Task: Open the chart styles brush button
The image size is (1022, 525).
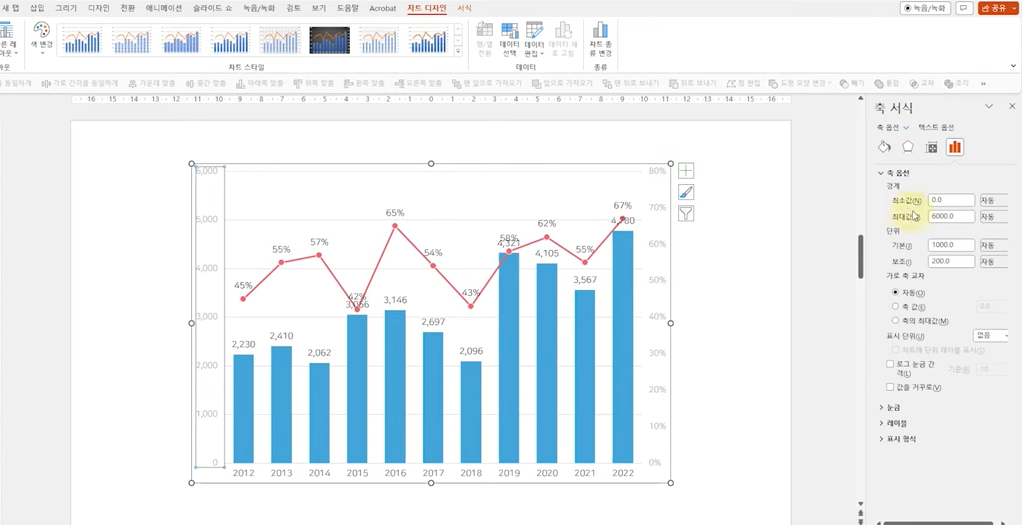Action: pyautogui.click(x=686, y=192)
